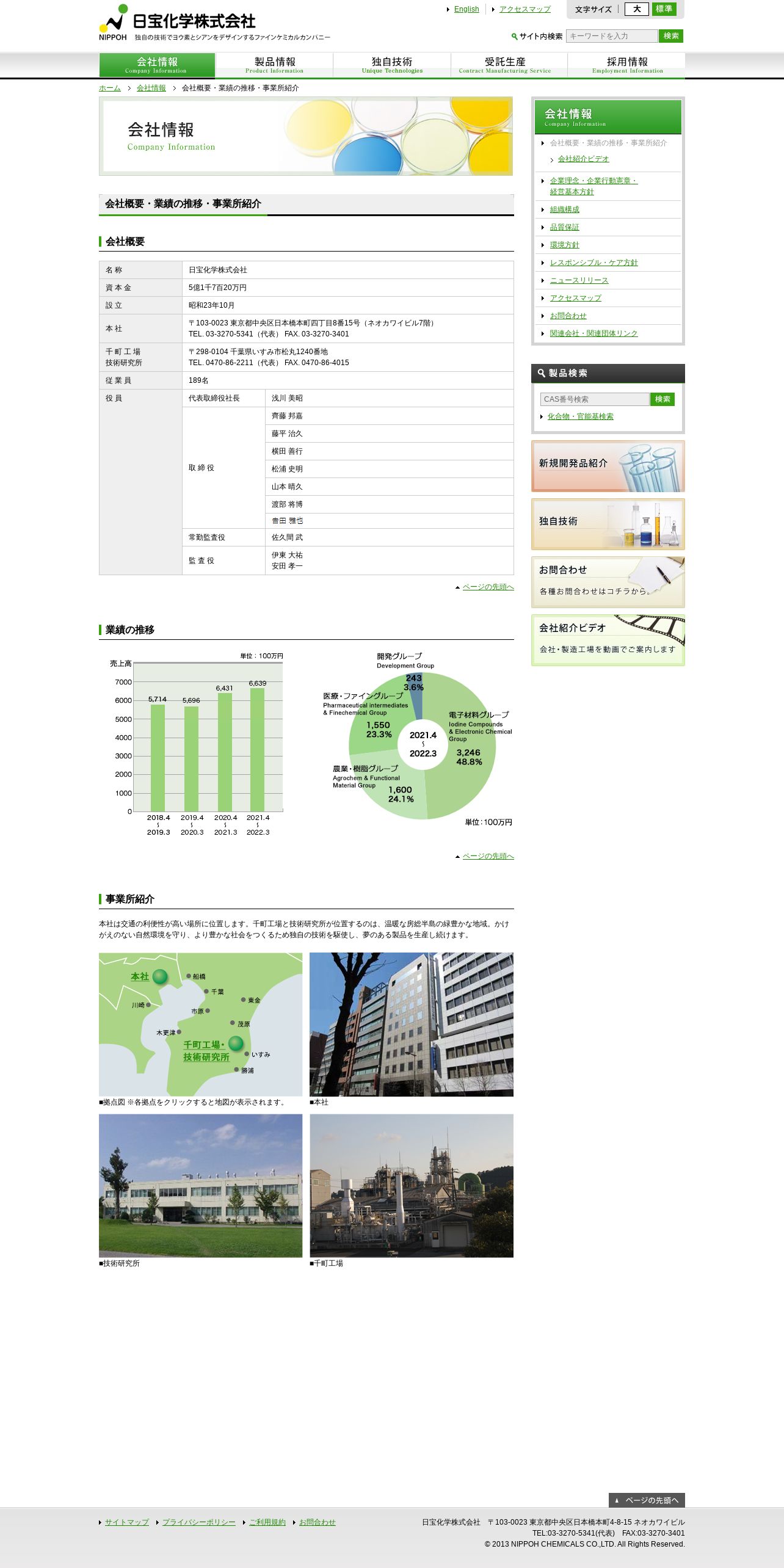The width and height of the screenshot is (784, 1568).
Task: Click the 189名 employee count cell
Action: [347, 380]
